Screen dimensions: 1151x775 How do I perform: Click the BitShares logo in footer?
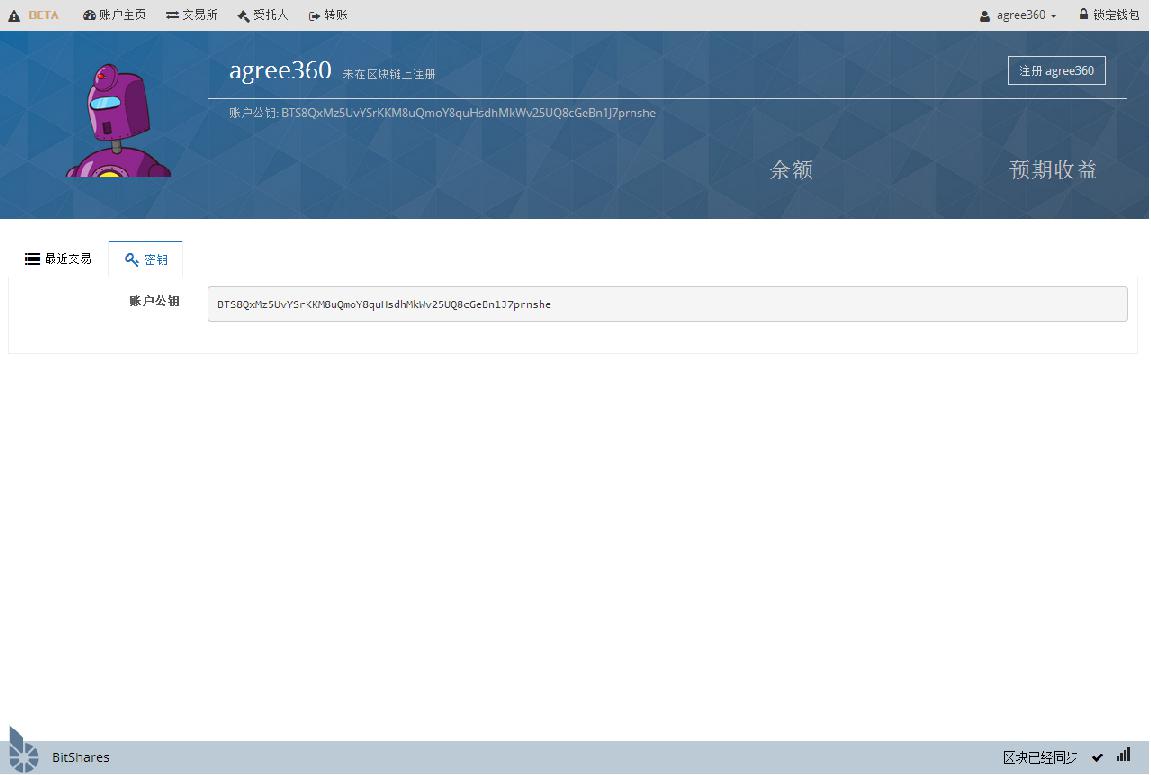pyautogui.click(x=23, y=751)
